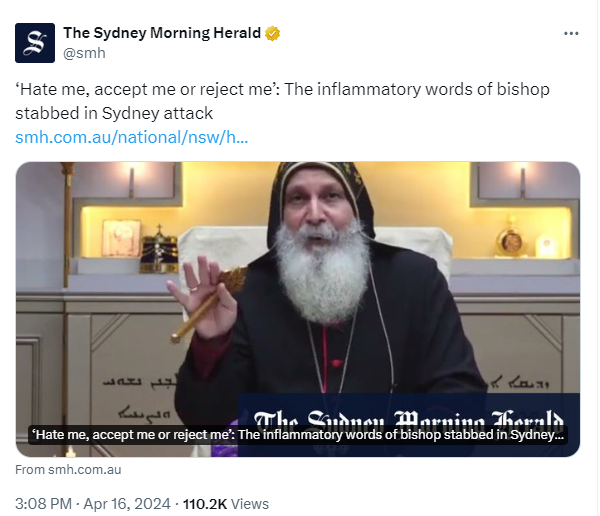Follow the smh.com.au/national/nsw article link

[132, 137]
